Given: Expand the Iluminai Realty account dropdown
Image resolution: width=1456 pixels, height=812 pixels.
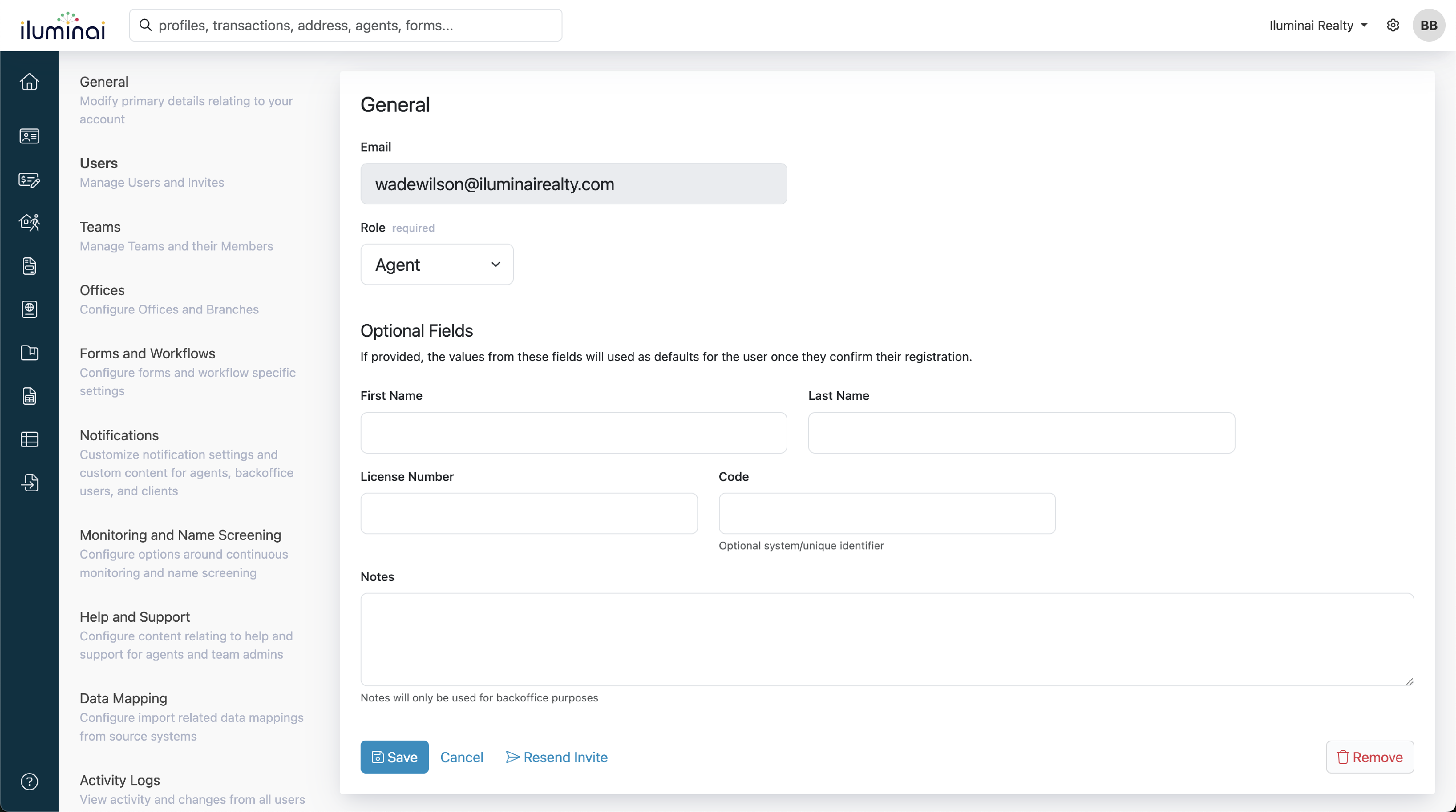Looking at the screenshot, I should coord(1318,25).
